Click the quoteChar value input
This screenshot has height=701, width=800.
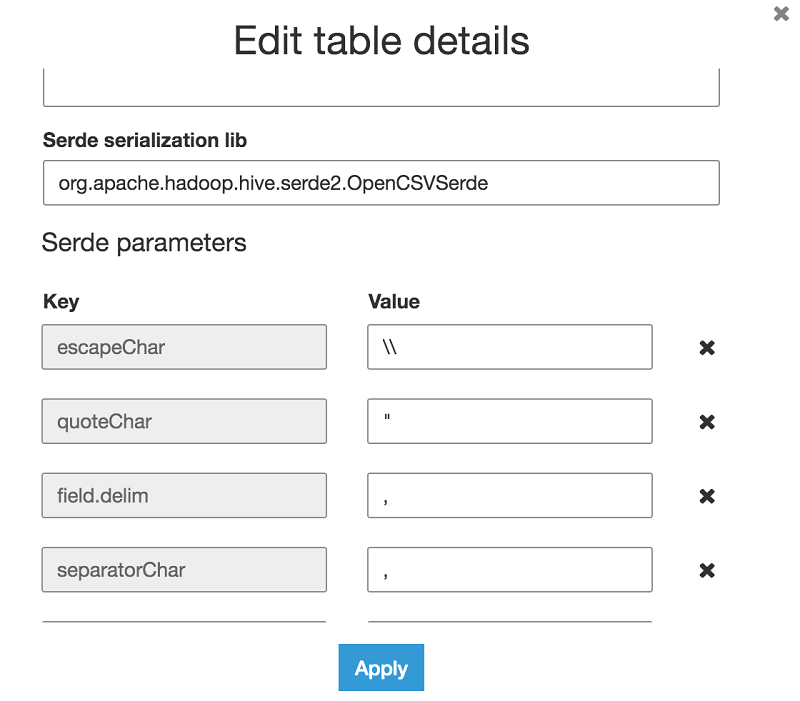510,421
